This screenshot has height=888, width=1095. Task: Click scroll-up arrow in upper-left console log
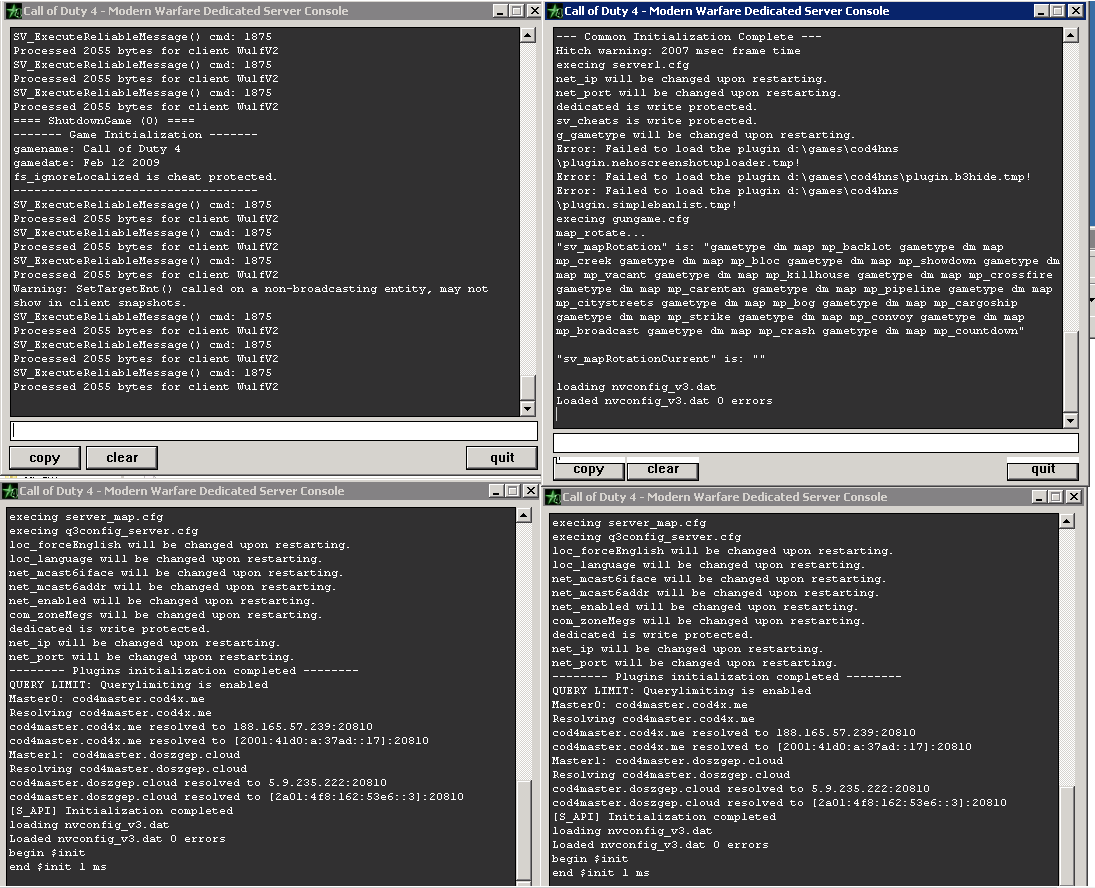pyautogui.click(x=527, y=35)
